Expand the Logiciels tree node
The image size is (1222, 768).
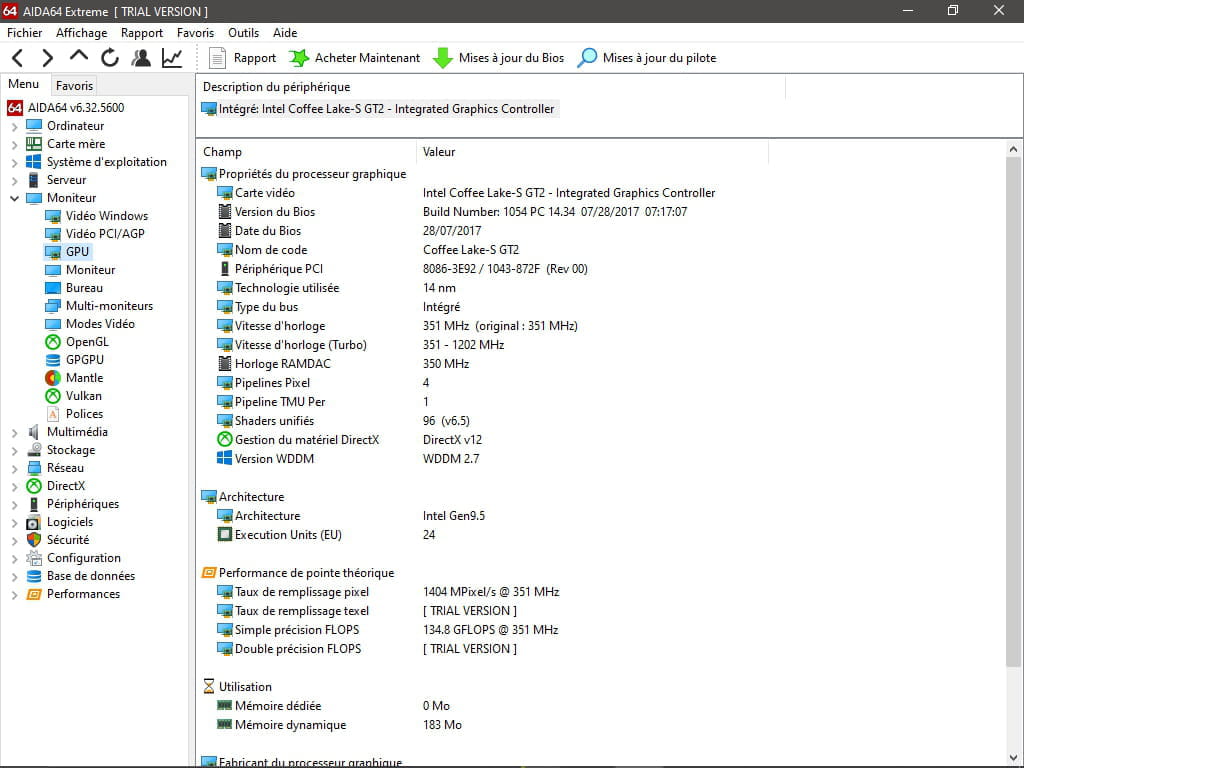[14, 522]
